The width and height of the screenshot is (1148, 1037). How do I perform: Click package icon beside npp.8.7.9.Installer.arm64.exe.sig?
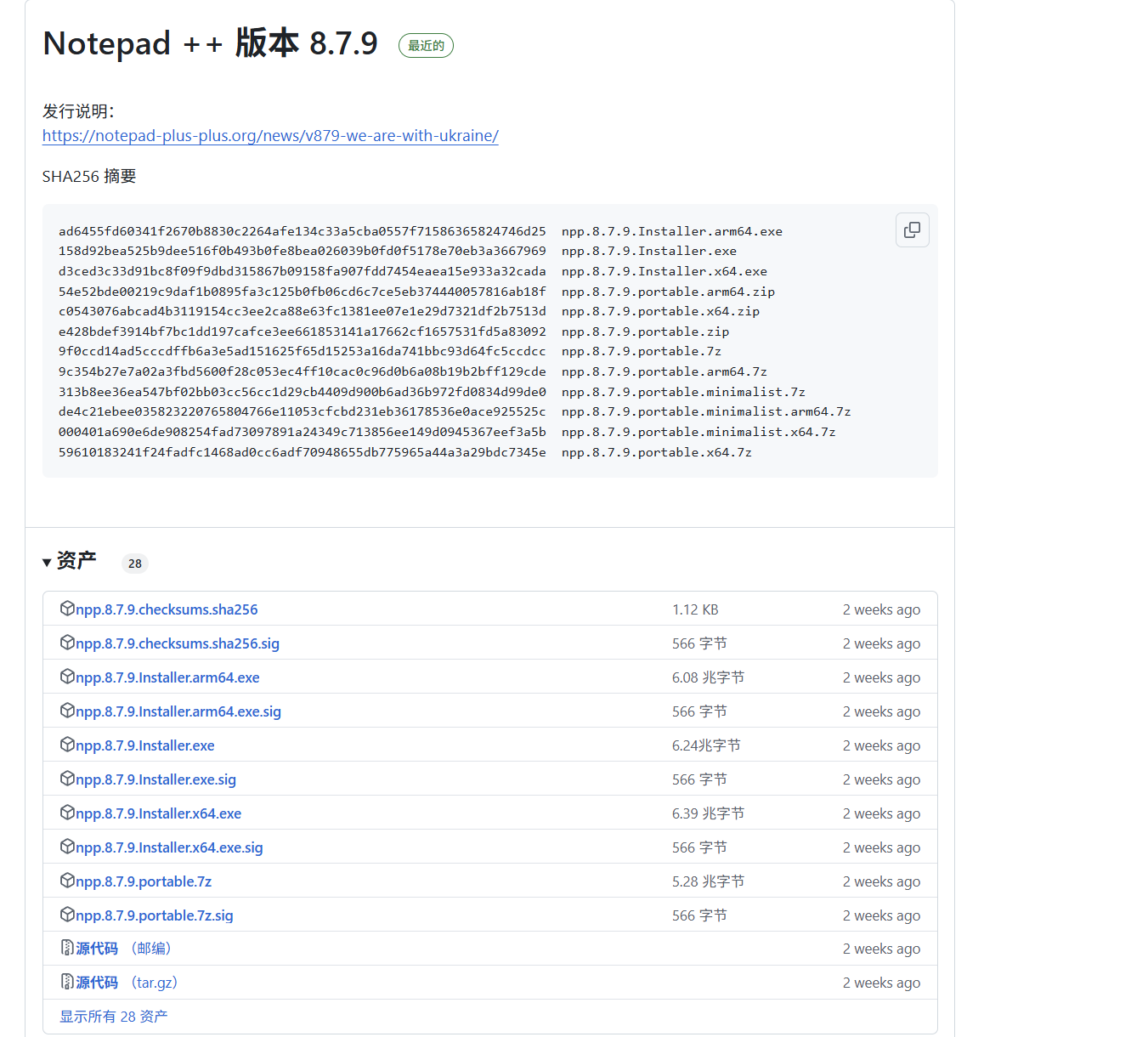(67, 711)
